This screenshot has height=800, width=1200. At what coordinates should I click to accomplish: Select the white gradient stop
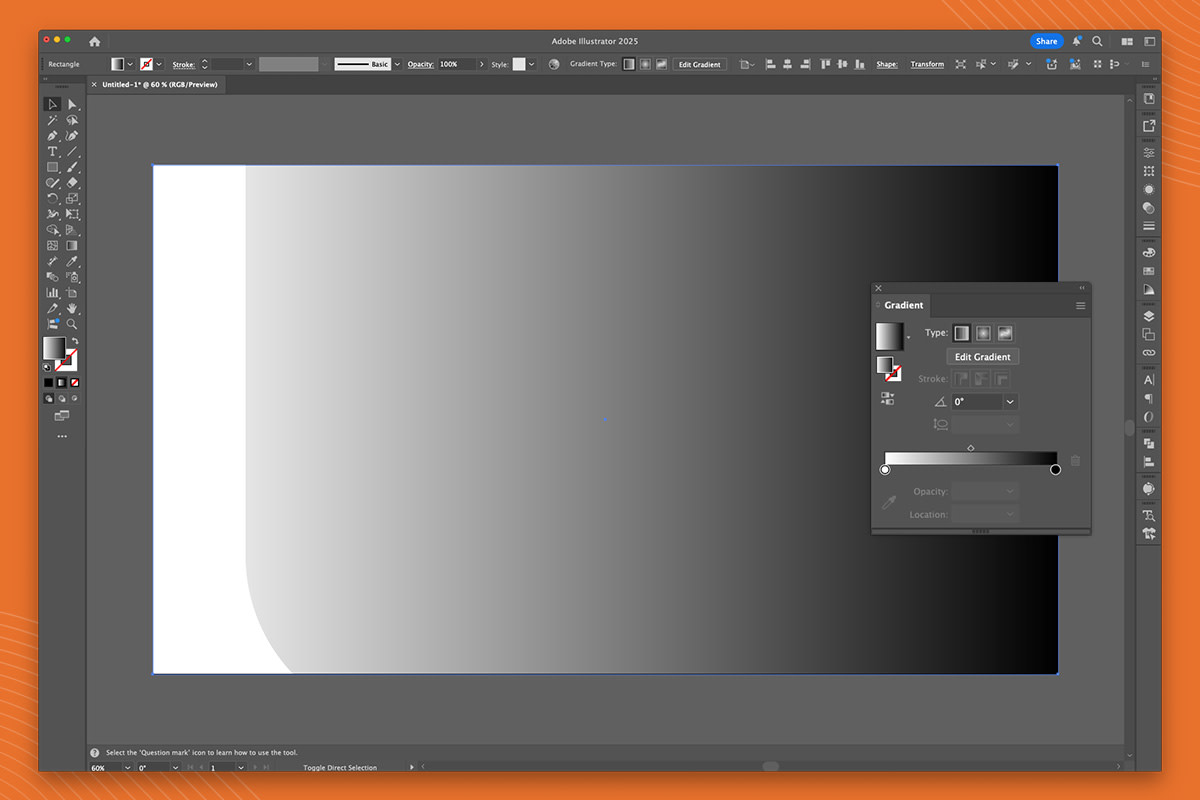[x=885, y=470]
